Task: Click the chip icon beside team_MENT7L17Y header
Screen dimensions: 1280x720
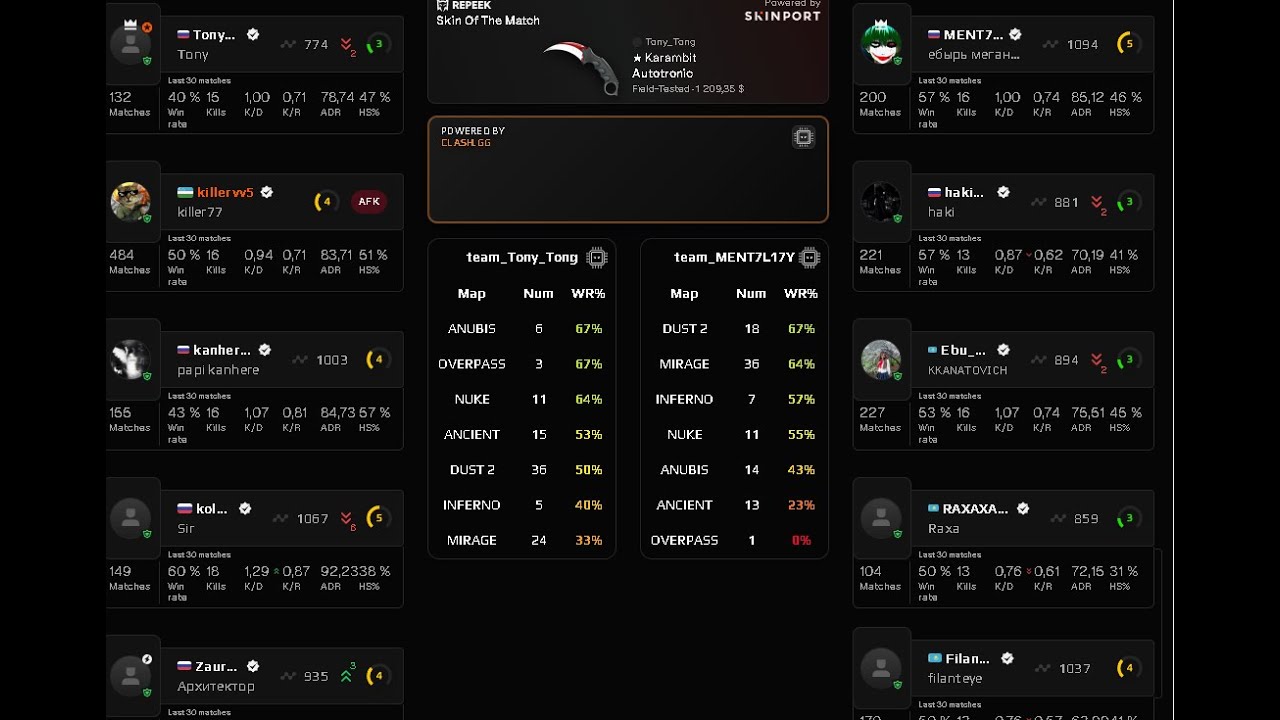Action: click(810, 258)
